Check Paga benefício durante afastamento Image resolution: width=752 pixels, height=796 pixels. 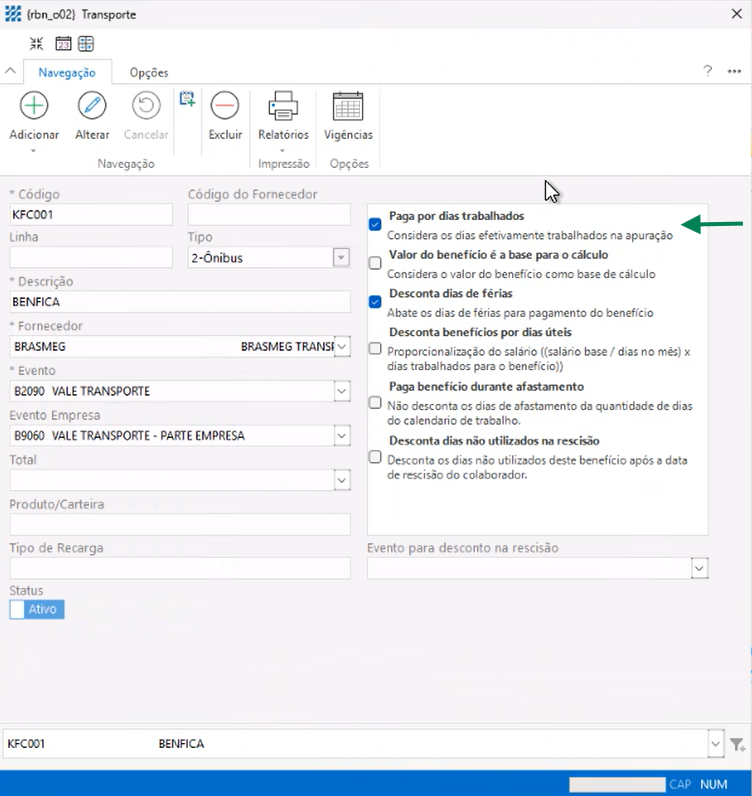375,403
